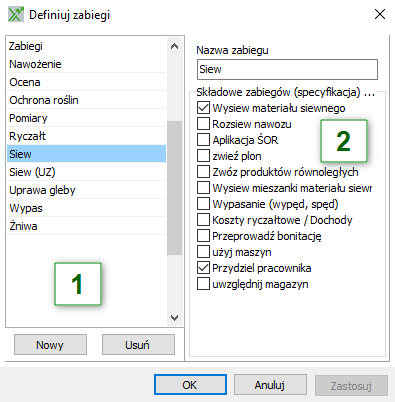The width and height of the screenshot is (395, 402).
Task: Click the list's vertical scrollbar thumb
Action: click(x=174, y=188)
